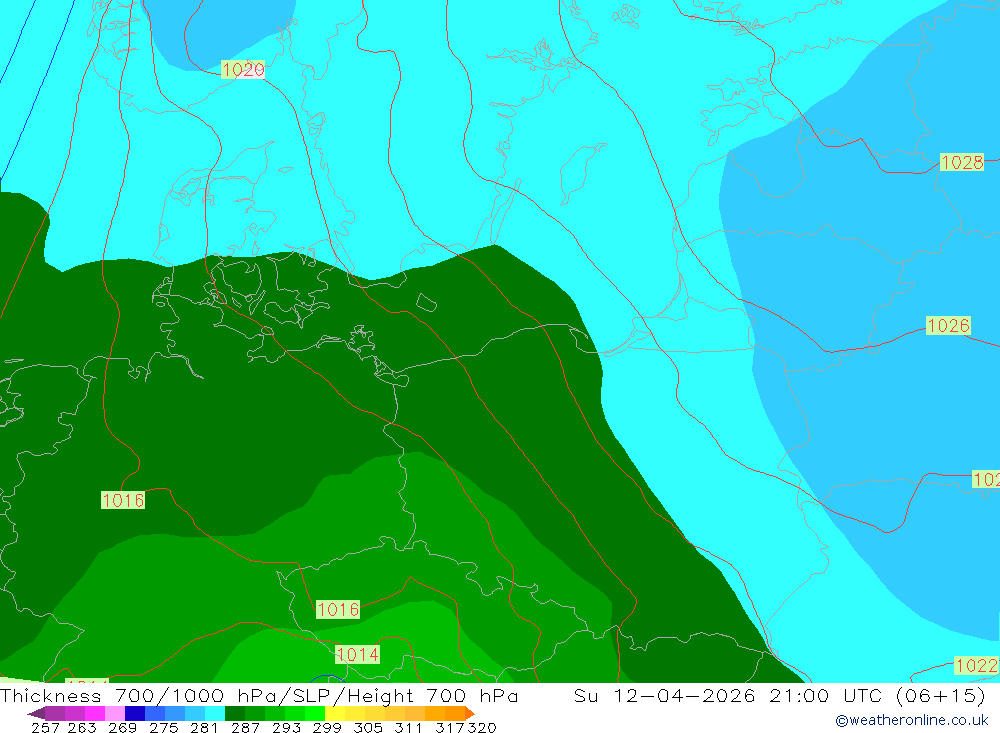Click the 281 legend value

[204, 727]
